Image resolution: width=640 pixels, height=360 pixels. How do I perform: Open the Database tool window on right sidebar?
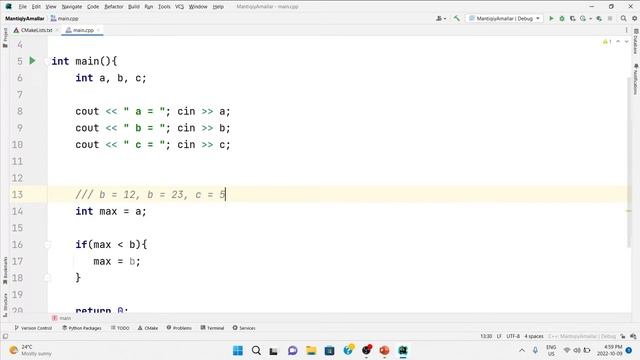[635, 42]
